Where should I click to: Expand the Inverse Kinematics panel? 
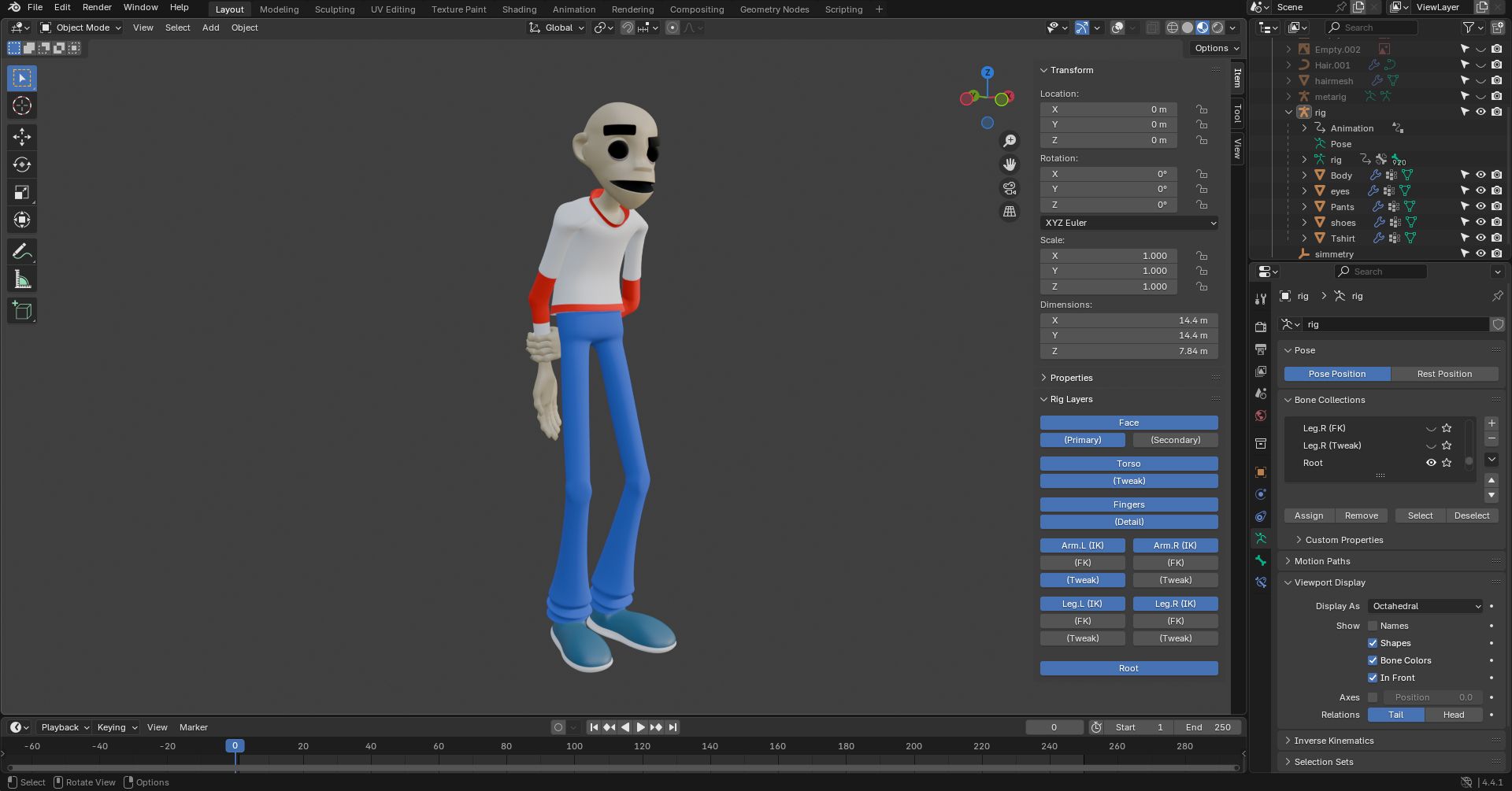click(x=1333, y=741)
